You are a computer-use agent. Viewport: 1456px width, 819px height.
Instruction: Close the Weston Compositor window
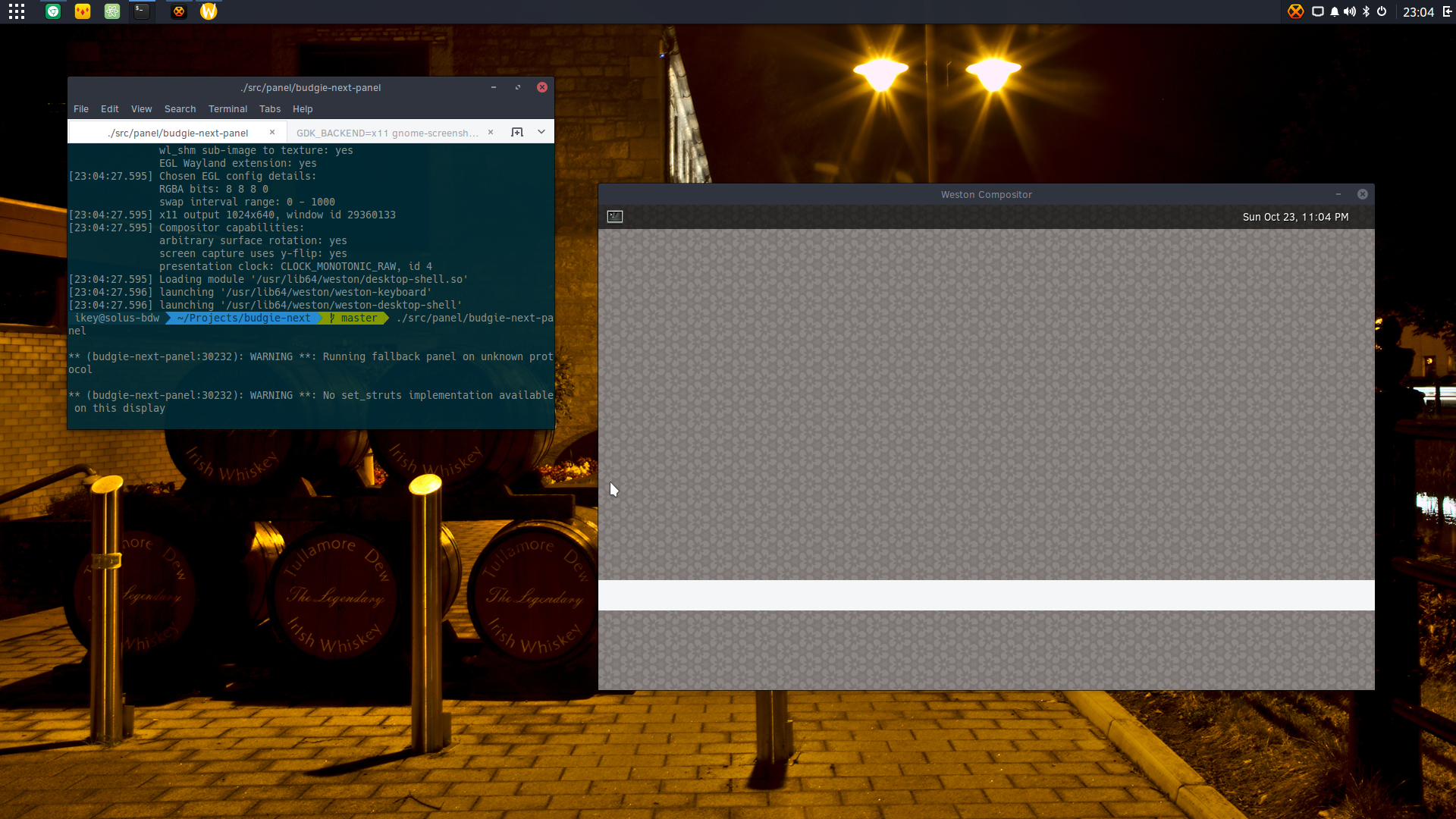(1363, 194)
